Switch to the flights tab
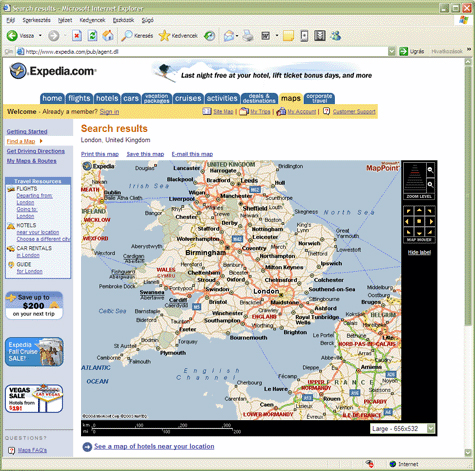This screenshot has height=471, width=475. 79,98
